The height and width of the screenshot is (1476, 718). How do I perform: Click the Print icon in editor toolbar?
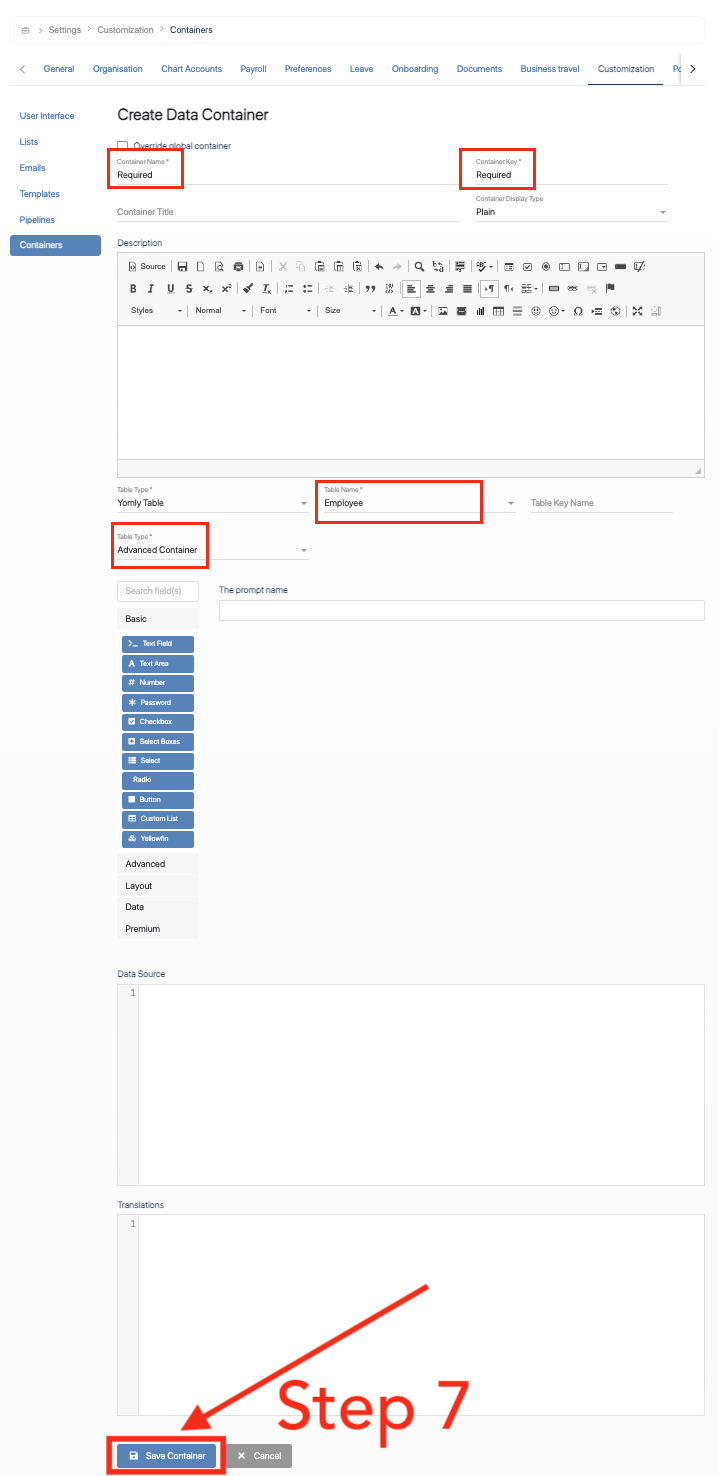238,267
